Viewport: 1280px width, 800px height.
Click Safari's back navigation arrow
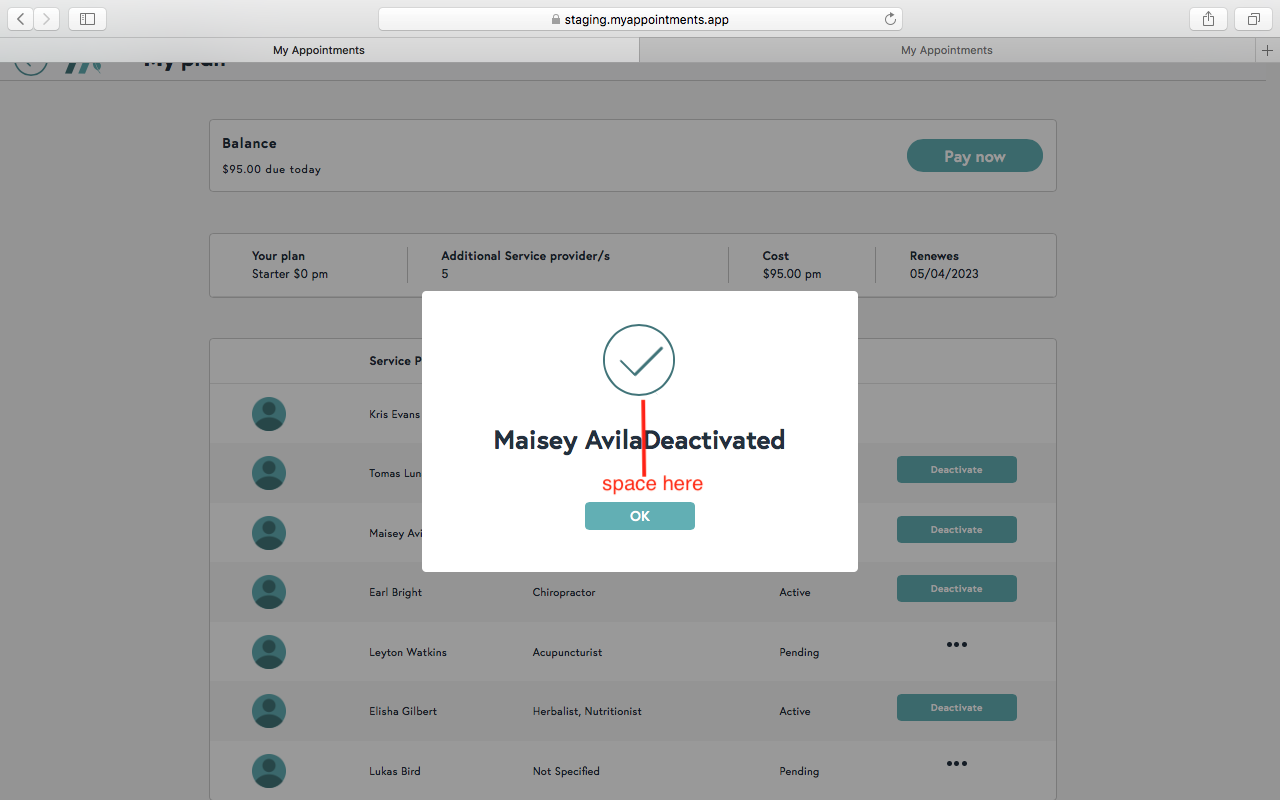[x=21, y=19]
